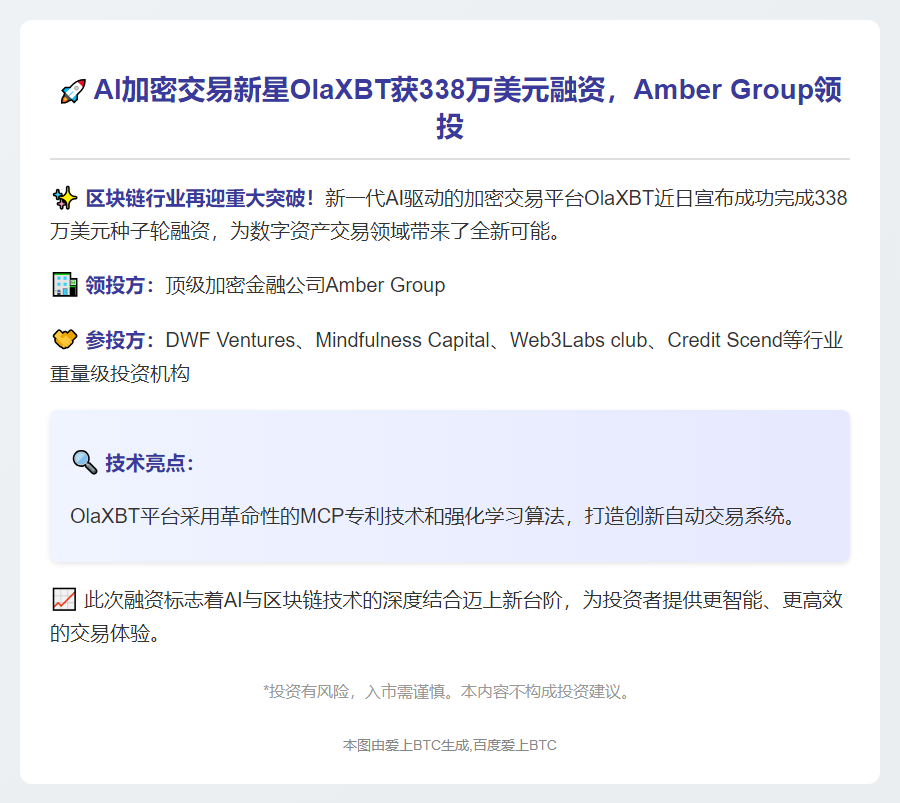The height and width of the screenshot is (803, 900).
Task: Click the investor name DWF Ventures
Action: pos(230,340)
